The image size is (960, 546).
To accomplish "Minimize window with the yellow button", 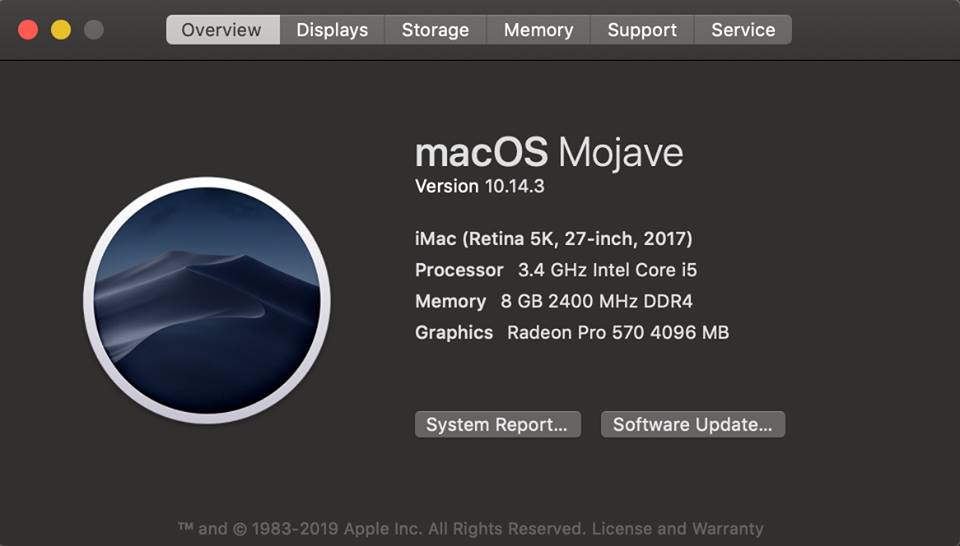I will 61,29.
